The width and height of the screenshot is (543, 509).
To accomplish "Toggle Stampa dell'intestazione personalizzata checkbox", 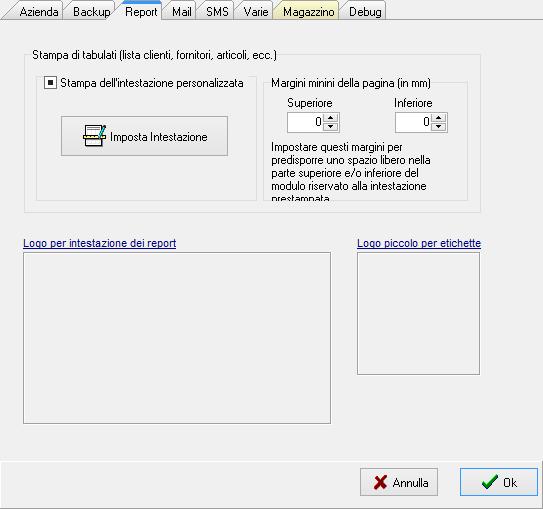I will click(x=50, y=83).
